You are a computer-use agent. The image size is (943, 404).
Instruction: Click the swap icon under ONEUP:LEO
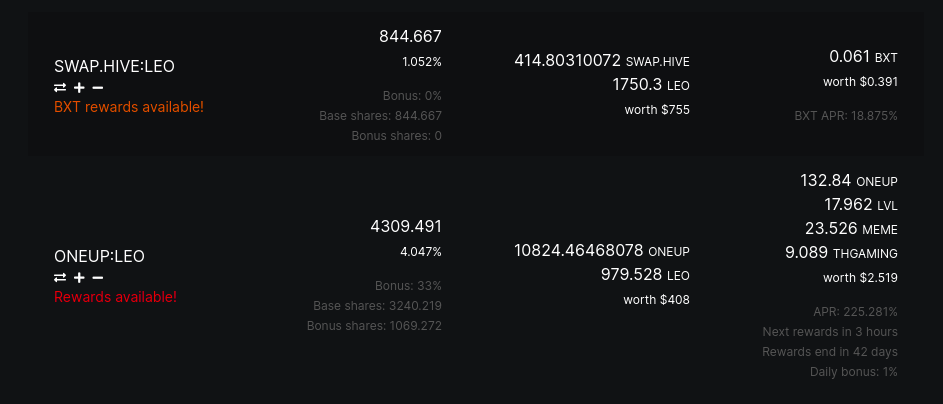(60, 278)
